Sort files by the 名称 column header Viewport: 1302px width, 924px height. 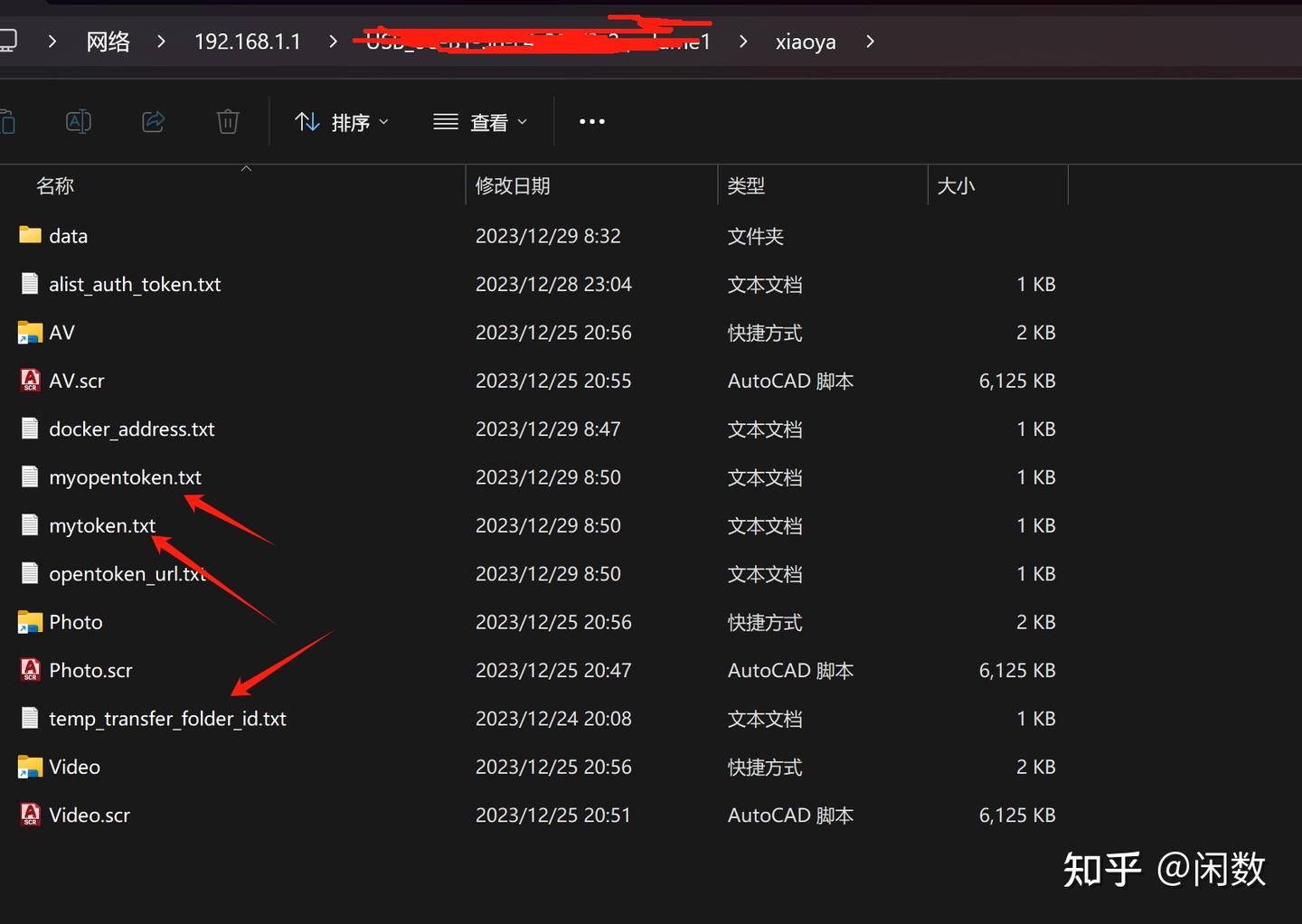[54, 185]
